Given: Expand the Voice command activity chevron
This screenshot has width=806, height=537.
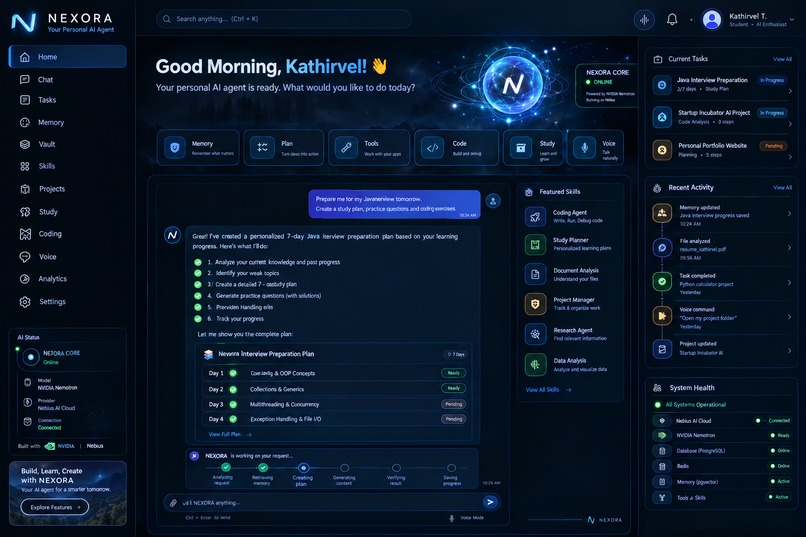Looking at the screenshot, I should [790, 317].
